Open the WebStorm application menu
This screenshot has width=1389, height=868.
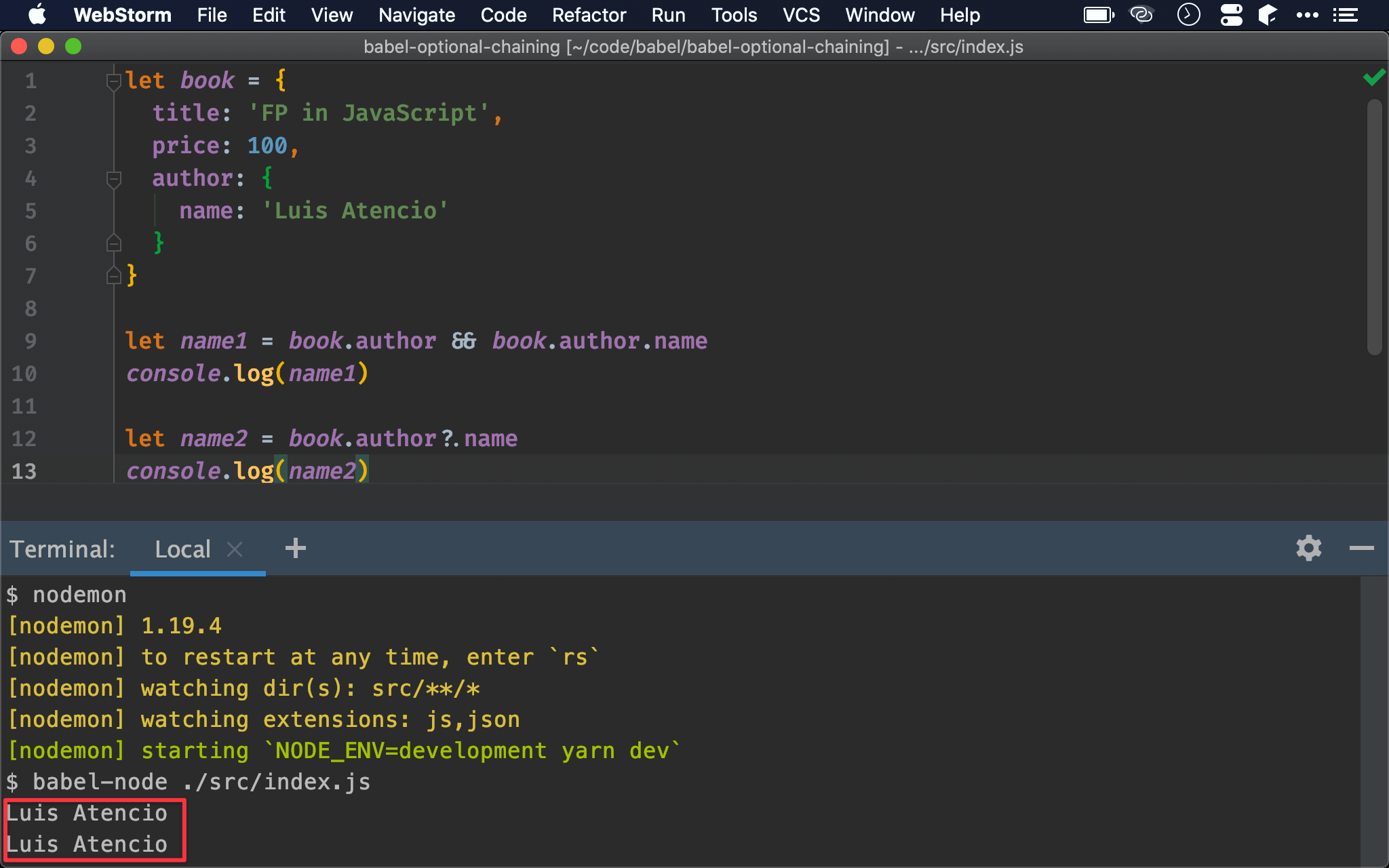(x=122, y=15)
